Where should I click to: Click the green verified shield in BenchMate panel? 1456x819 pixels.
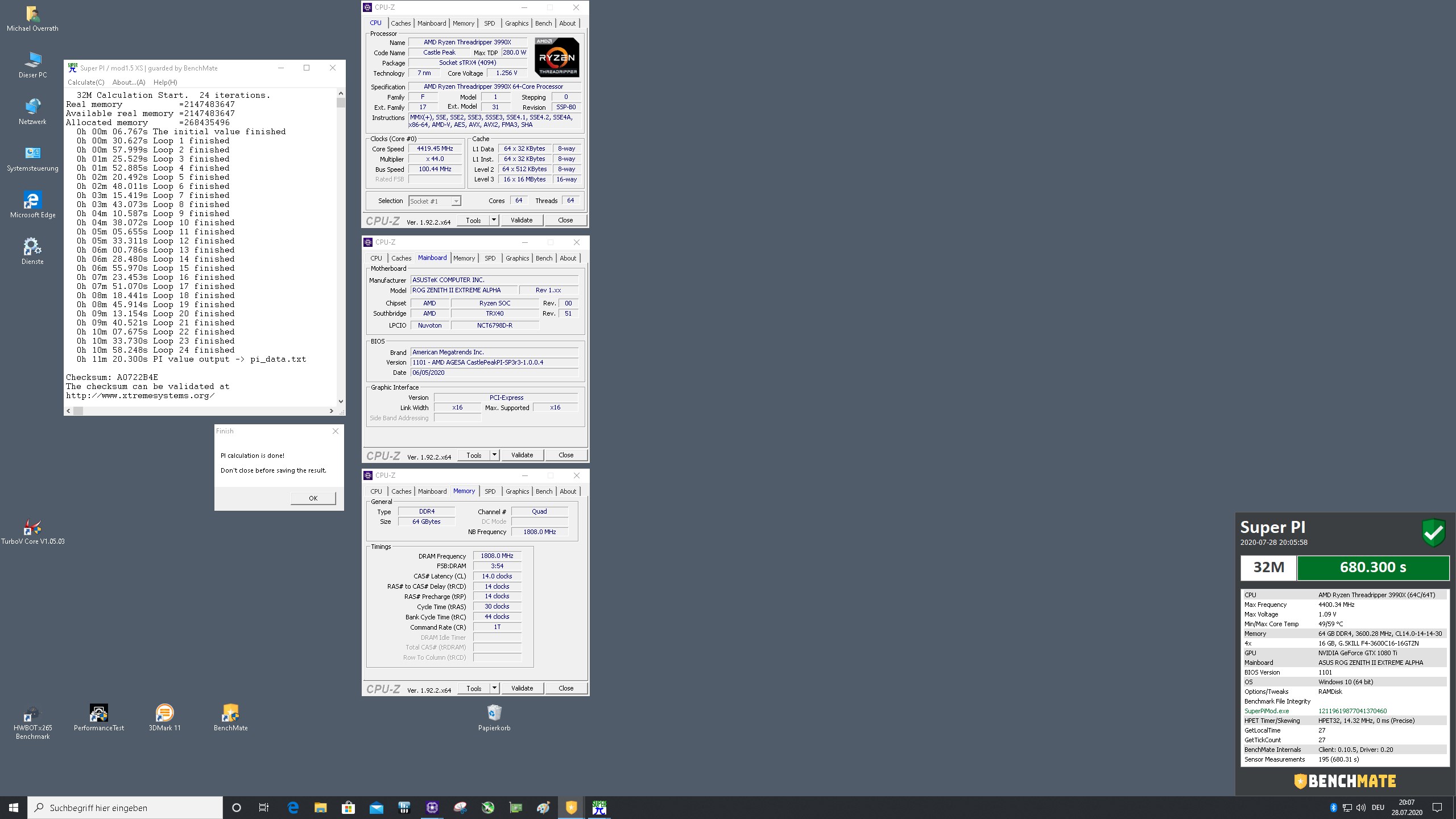(x=1434, y=533)
